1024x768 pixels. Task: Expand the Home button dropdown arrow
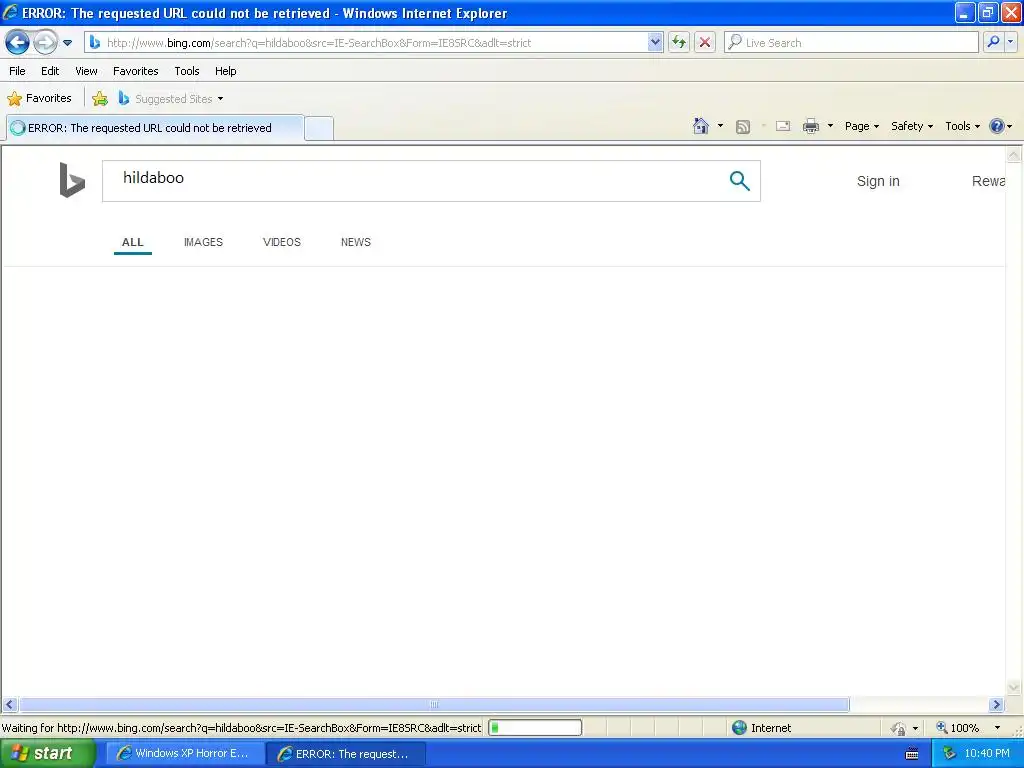720,126
